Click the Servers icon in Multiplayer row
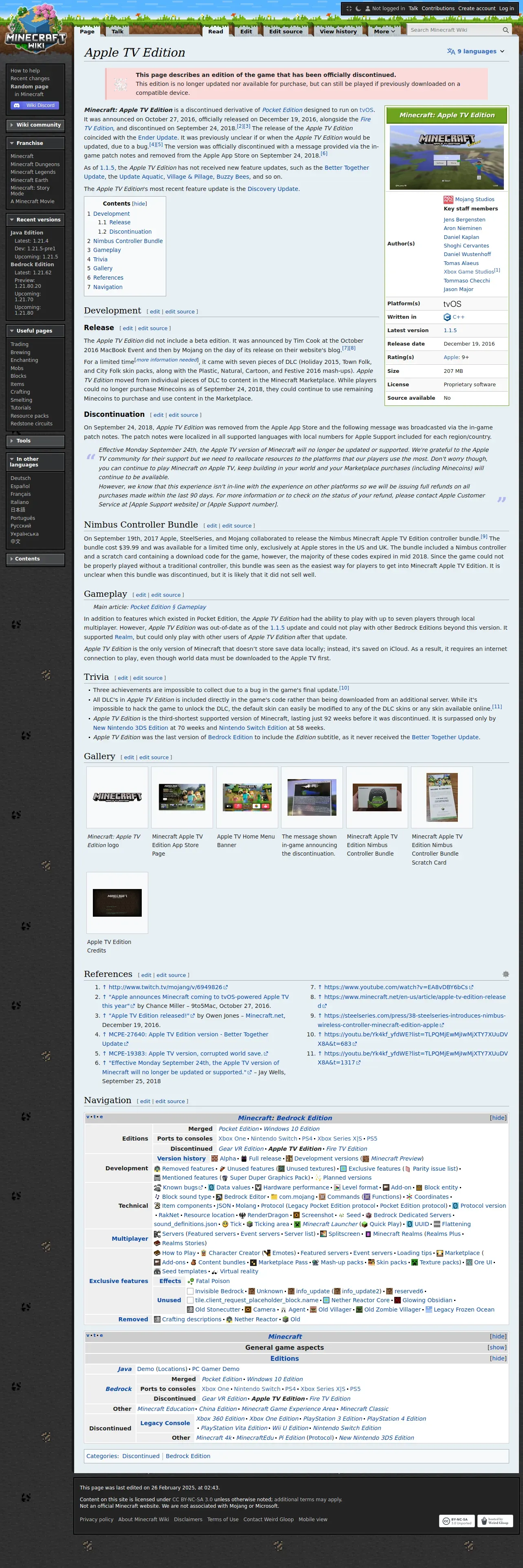Screen dimensions: 523x1568 click(x=157, y=1234)
